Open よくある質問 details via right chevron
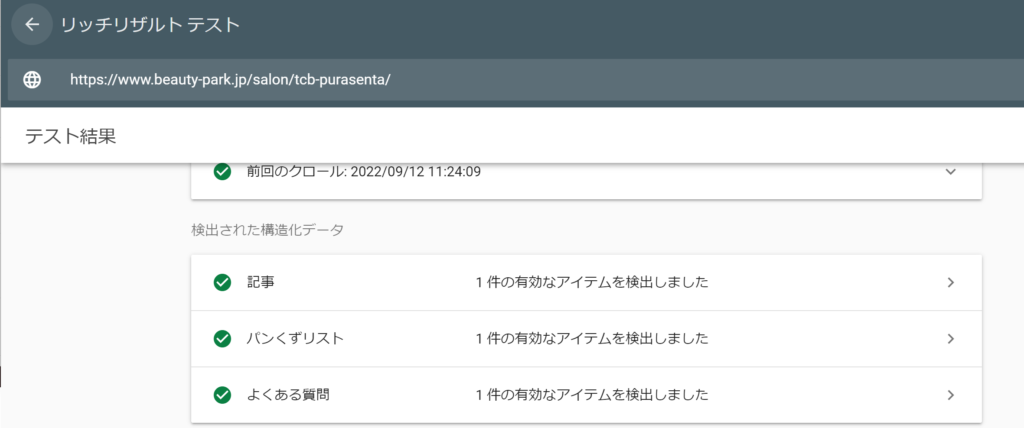 click(951, 395)
